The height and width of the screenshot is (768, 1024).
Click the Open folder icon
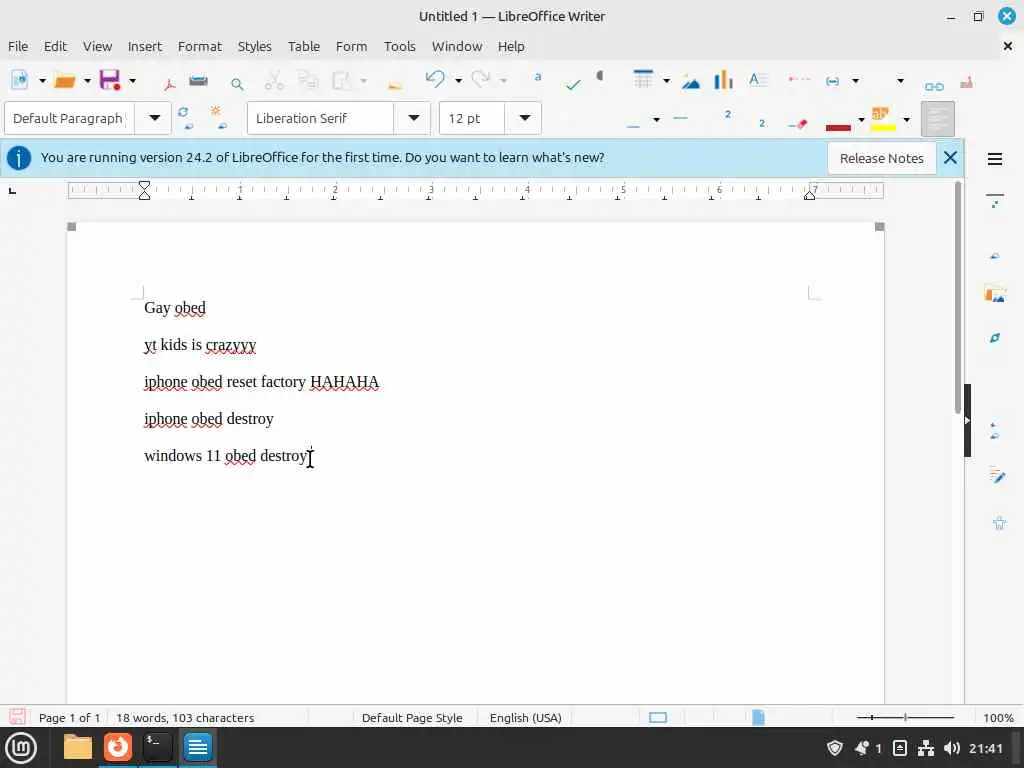(65, 80)
